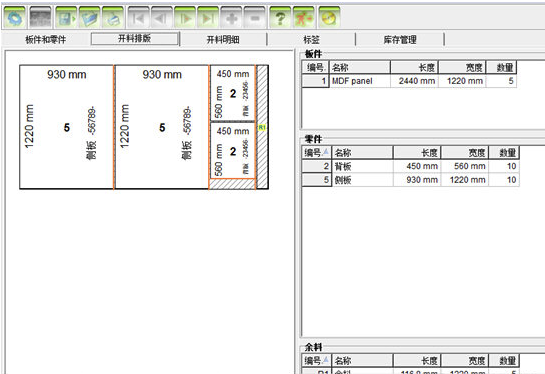The height and width of the screenshot is (374, 545).
Task: Open help with question mark icon
Action: click(280, 18)
